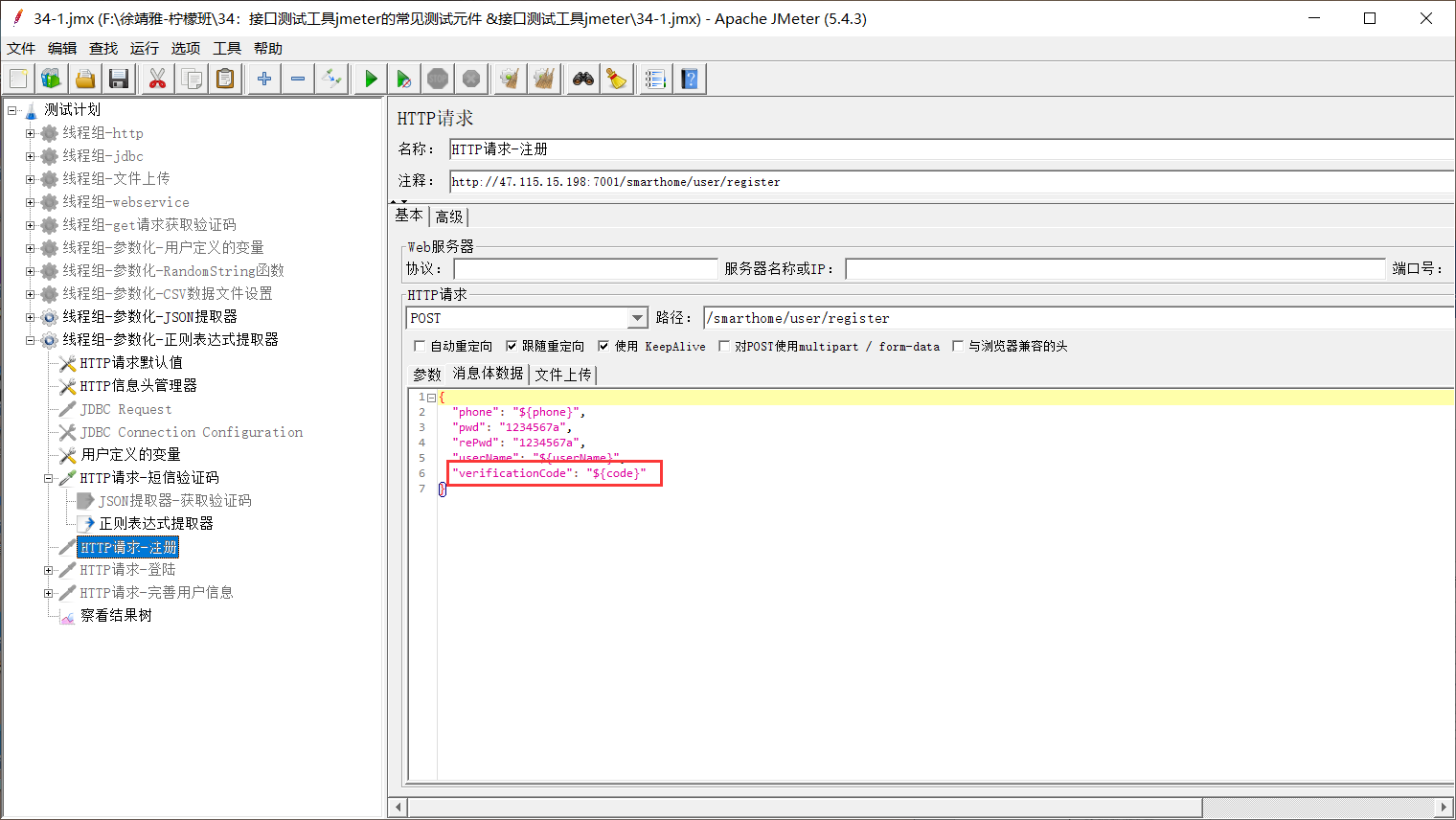Expand the HTTP请求-登陆 node

(48, 570)
